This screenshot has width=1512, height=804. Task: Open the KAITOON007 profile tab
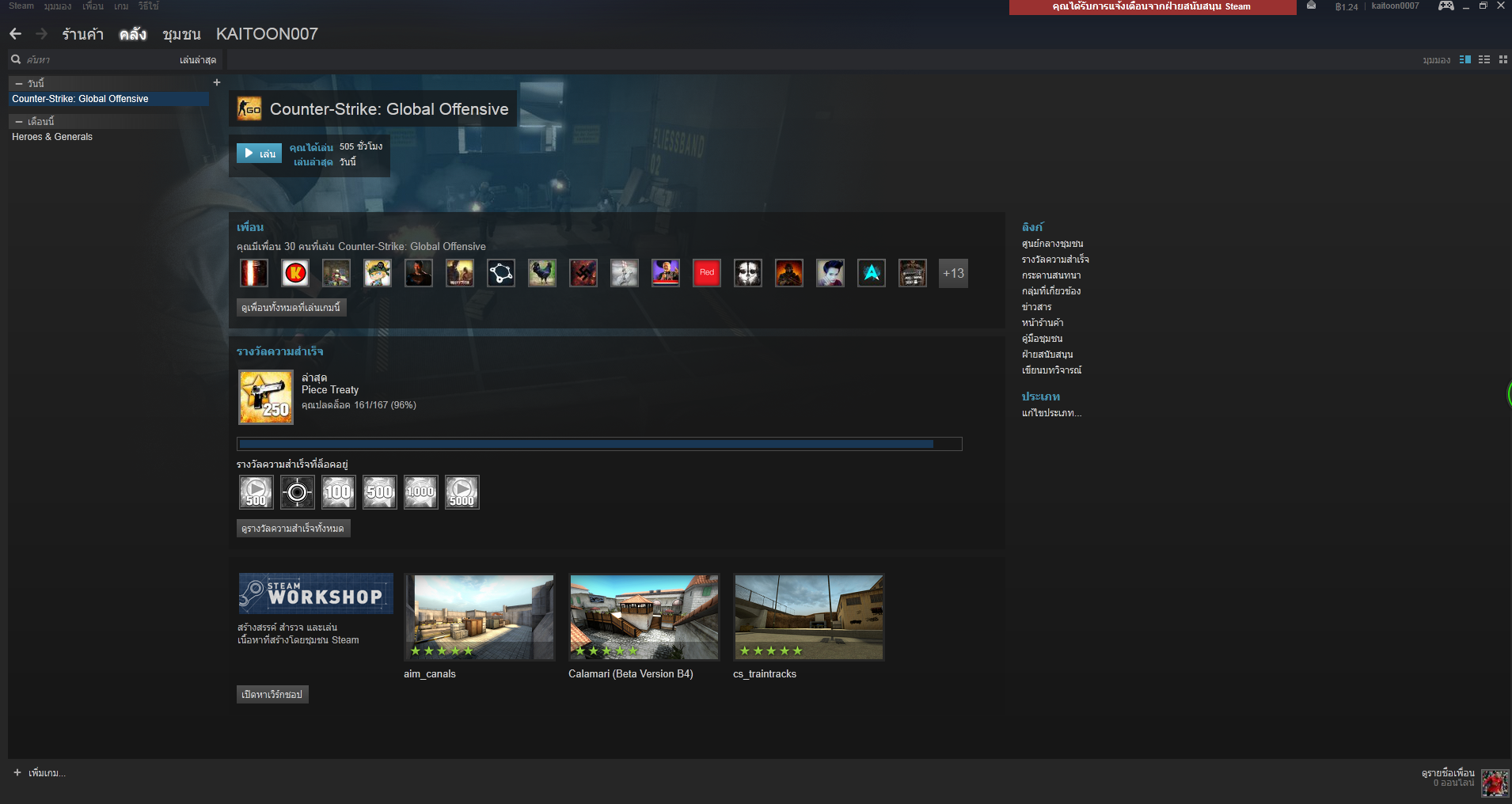pos(267,34)
